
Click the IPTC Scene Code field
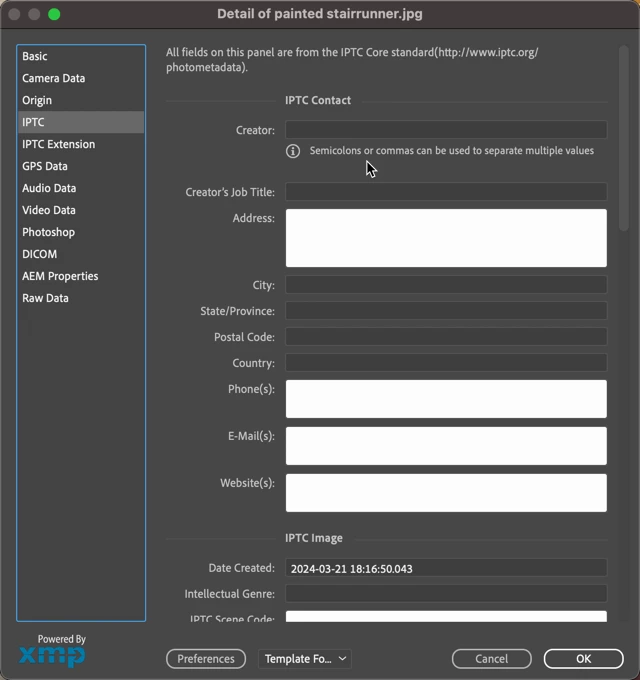[446, 616]
